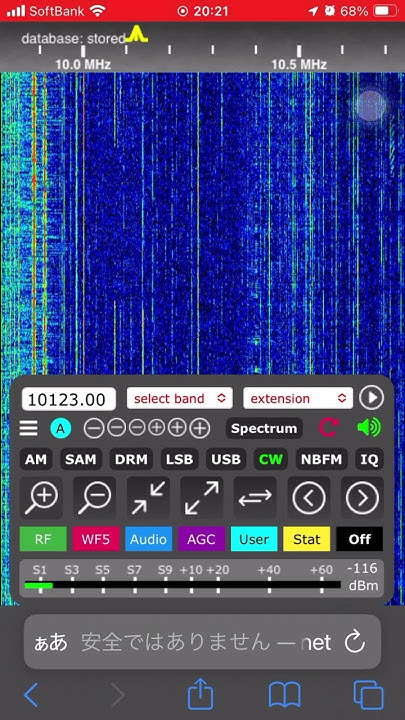
Task: Click the database: stored label
Action: (x=73, y=38)
